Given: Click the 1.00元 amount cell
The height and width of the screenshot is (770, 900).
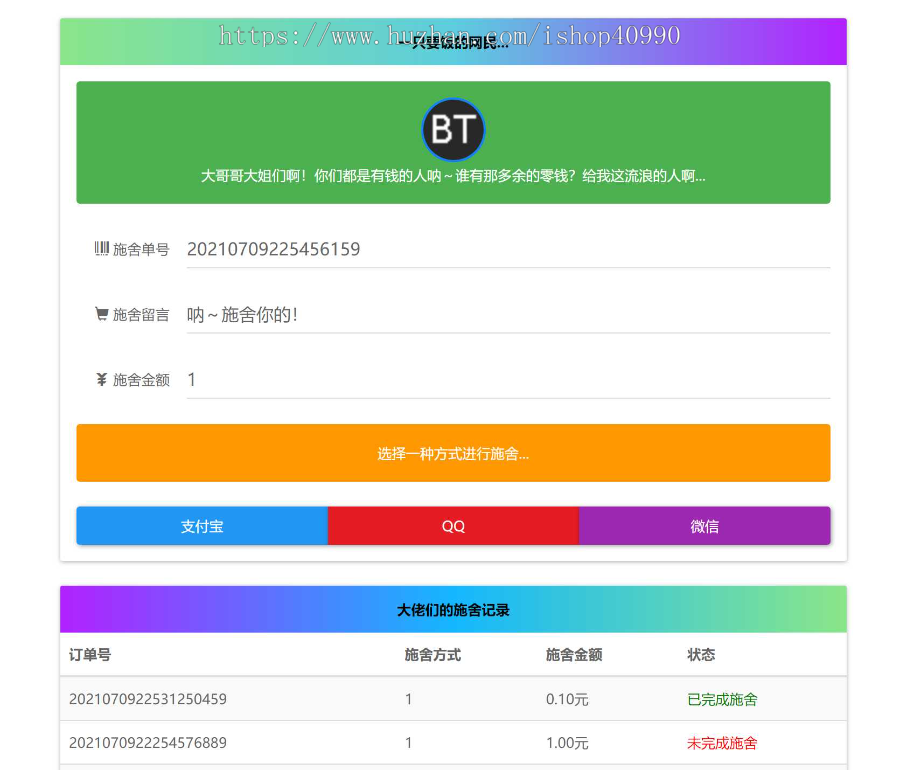Looking at the screenshot, I should [x=567, y=742].
